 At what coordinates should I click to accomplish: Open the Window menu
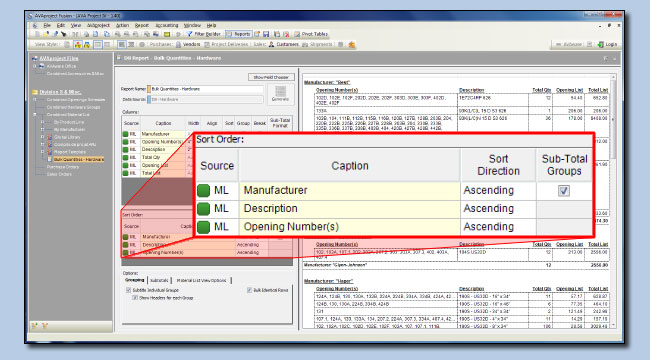pos(192,25)
